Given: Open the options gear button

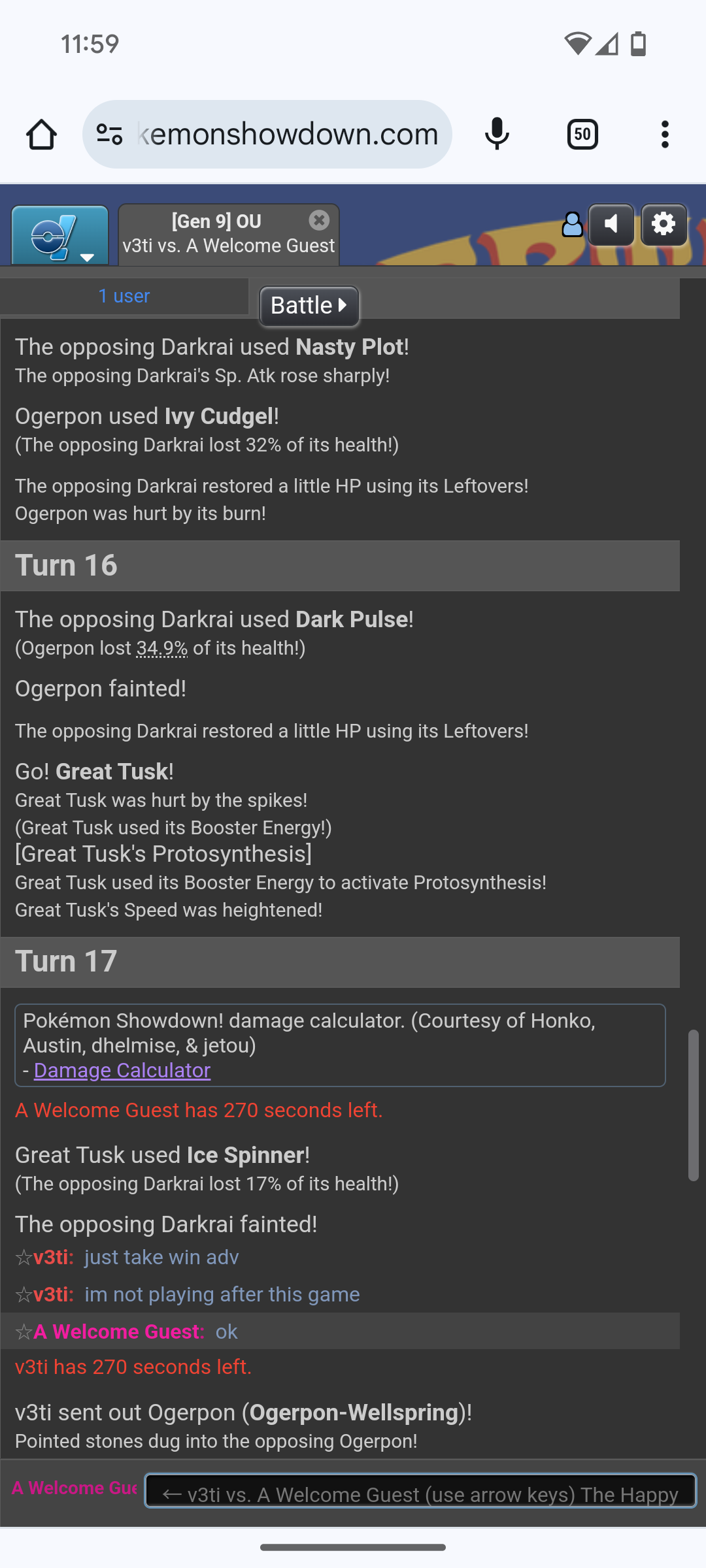Looking at the screenshot, I should (664, 225).
